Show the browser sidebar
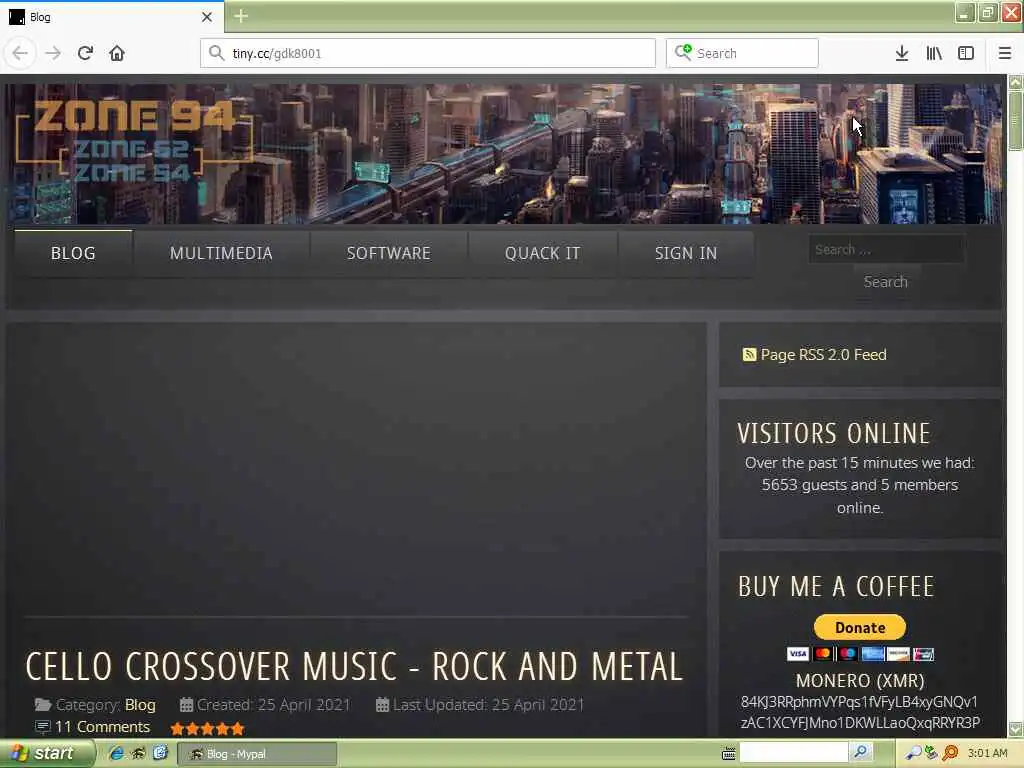Image resolution: width=1024 pixels, height=768 pixels. [966, 53]
